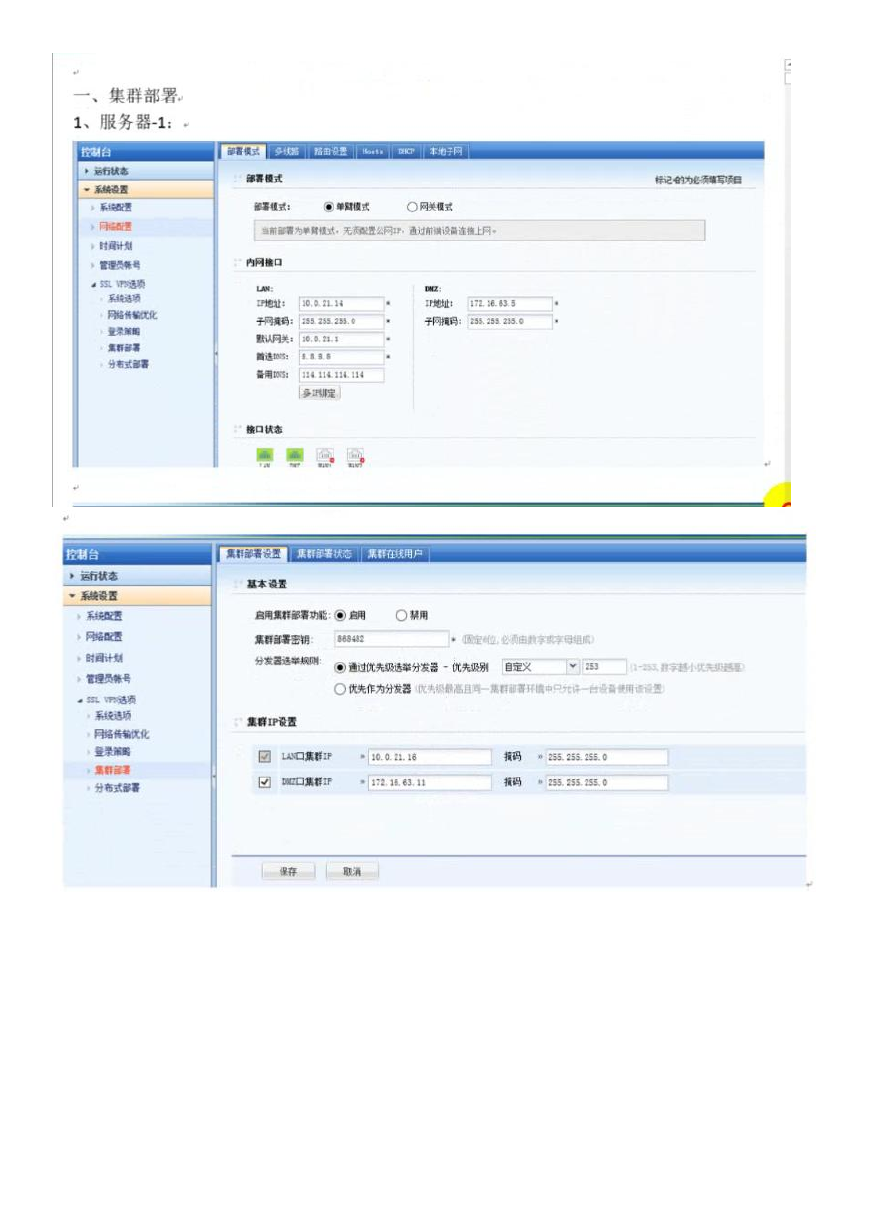Switch to the 部署模式 tab
869x1228 pixels.
coord(243,151)
